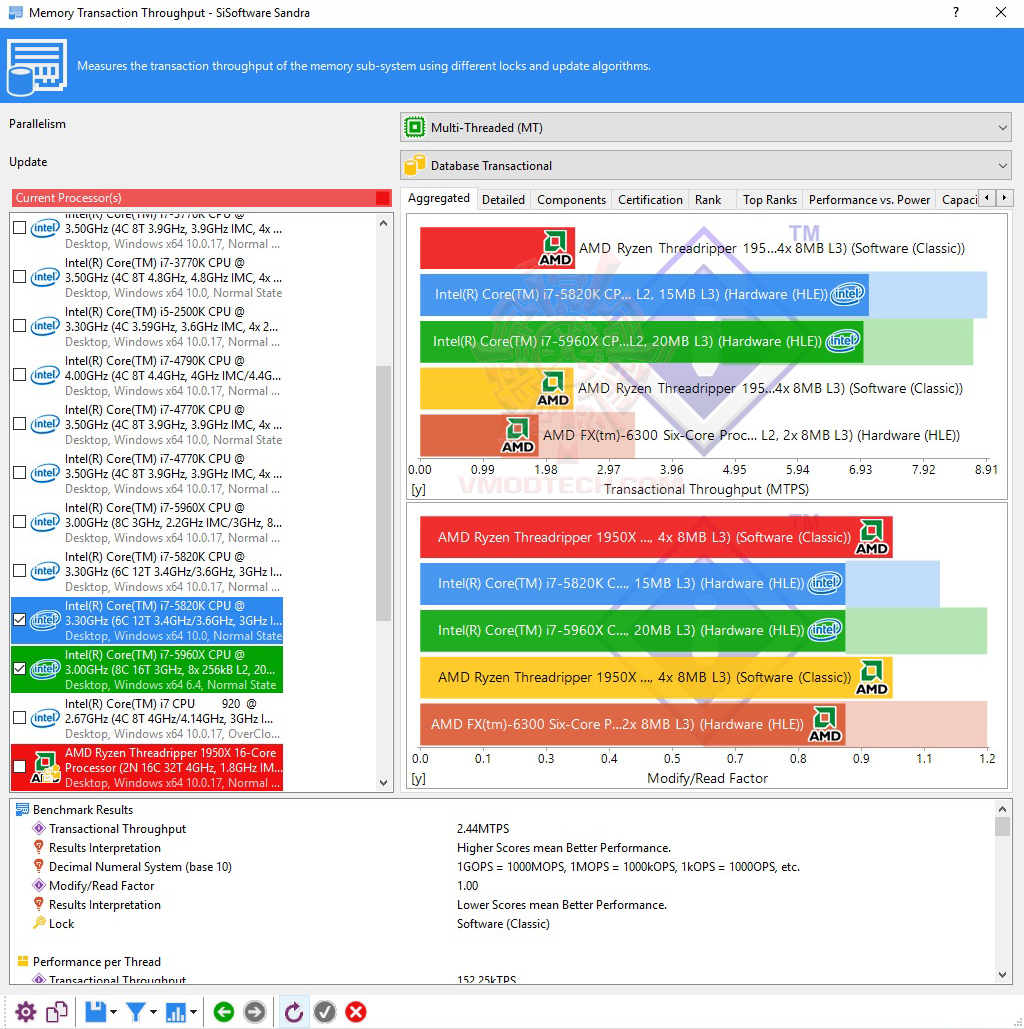The width and height of the screenshot is (1024, 1029).
Task: Click the AMD logo on Threadripper list row
Action: (46, 767)
